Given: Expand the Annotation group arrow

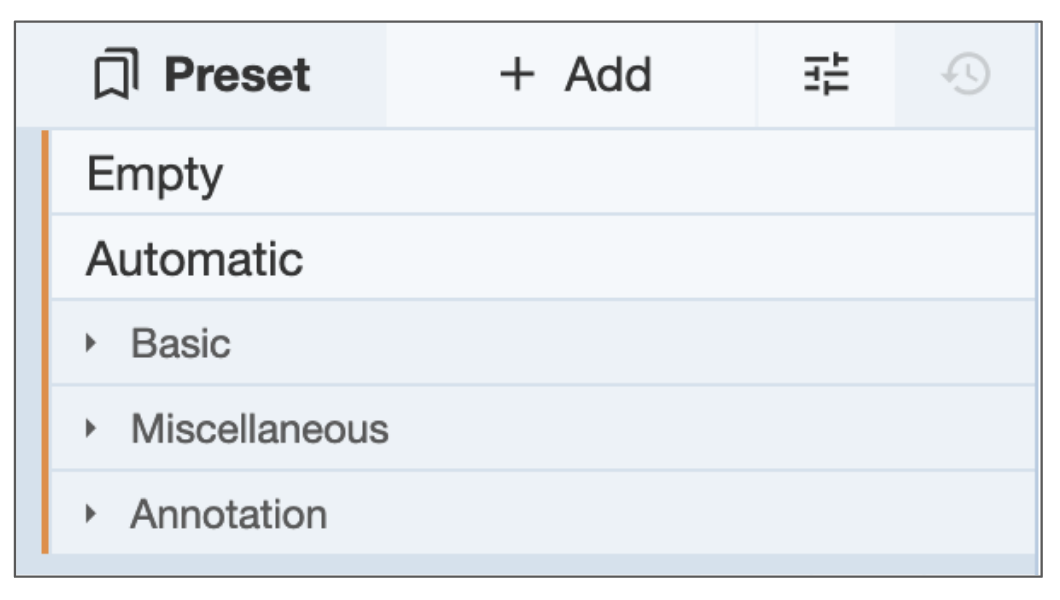Looking at the screenshot, I should pos(92,514).
